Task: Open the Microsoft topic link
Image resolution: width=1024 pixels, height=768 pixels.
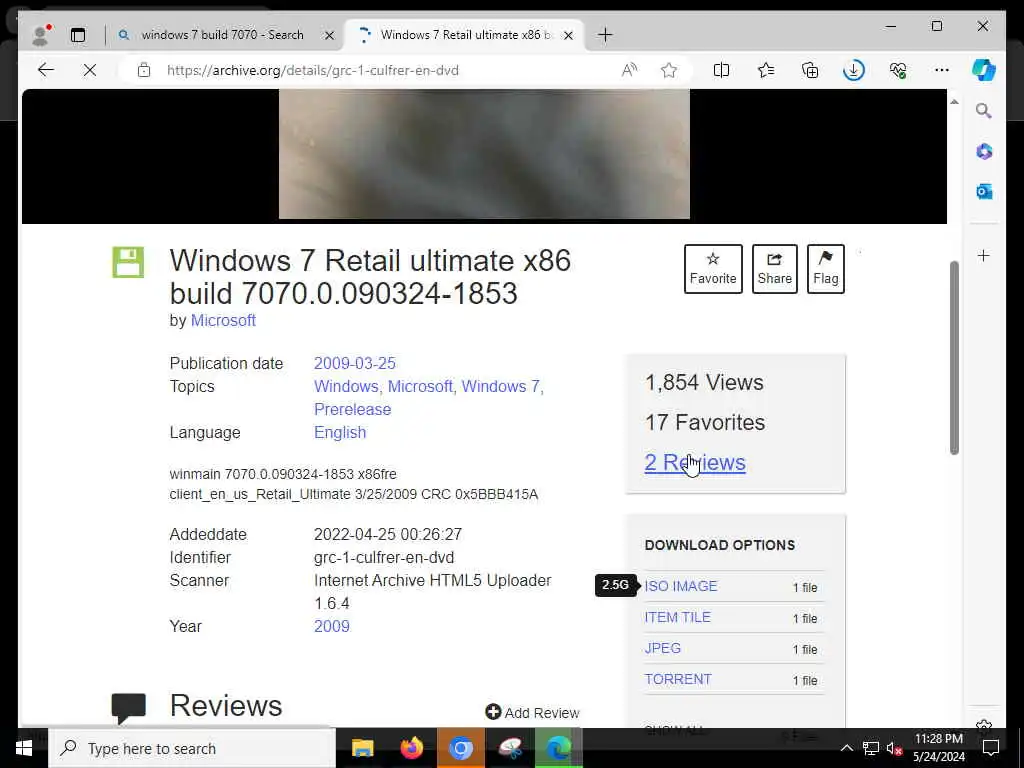Action: coord(420,387)
